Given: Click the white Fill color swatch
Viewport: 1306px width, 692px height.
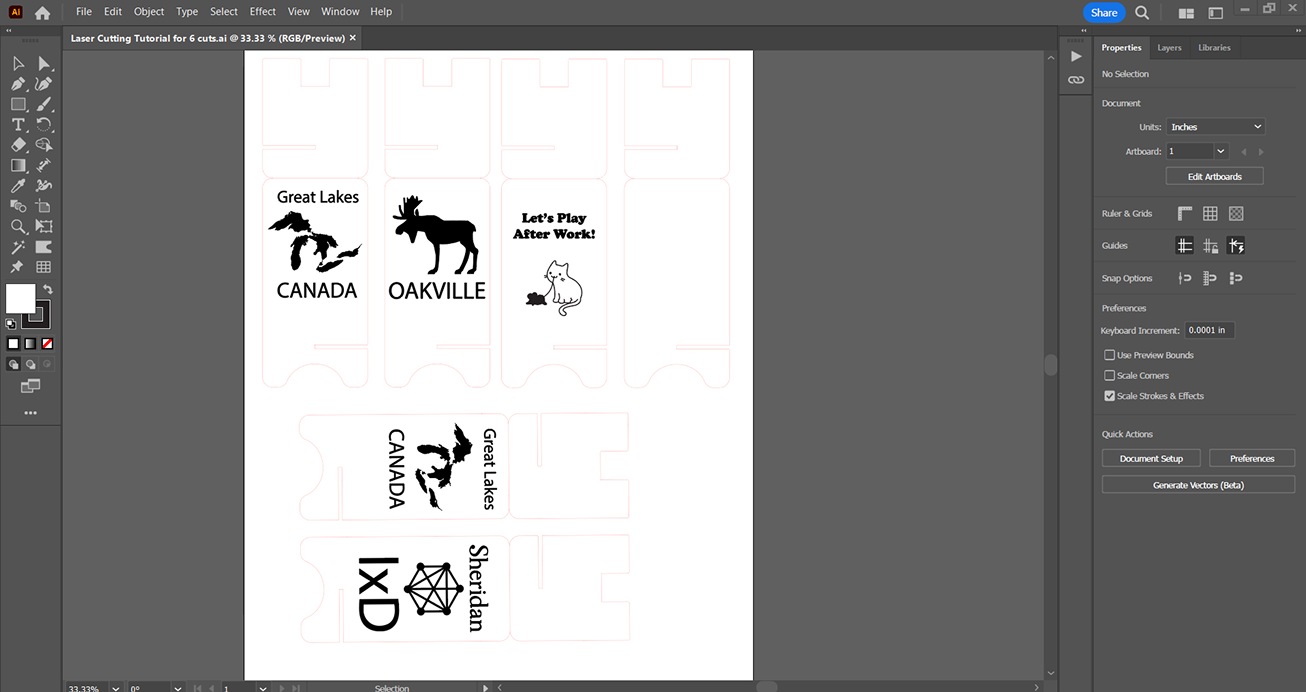Looking at the screenshot, I should pos(20,298).
